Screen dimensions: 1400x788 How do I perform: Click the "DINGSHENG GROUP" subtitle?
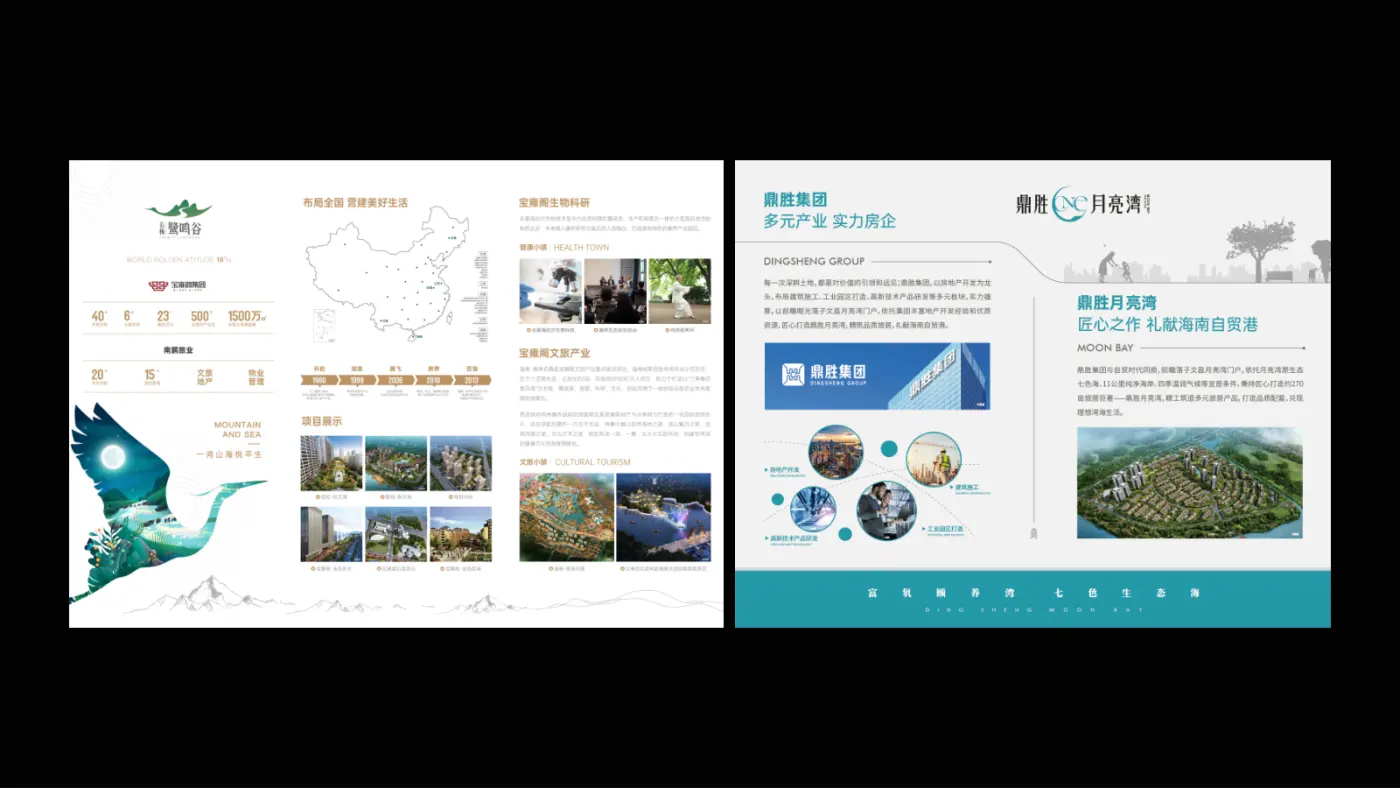pyautogui.click(x=814, y=261)
